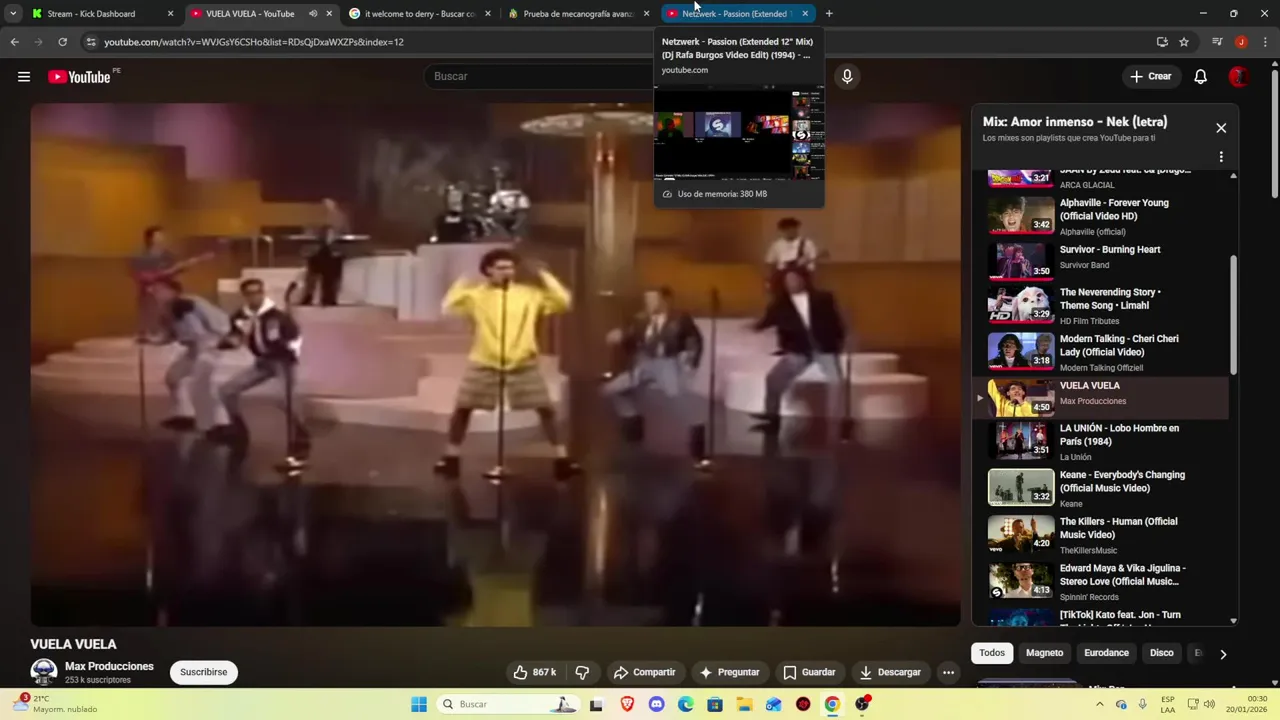The height and width of the screenshot is (720, 1280).
Task: Open a new browser tab
Action: [829, 14]
